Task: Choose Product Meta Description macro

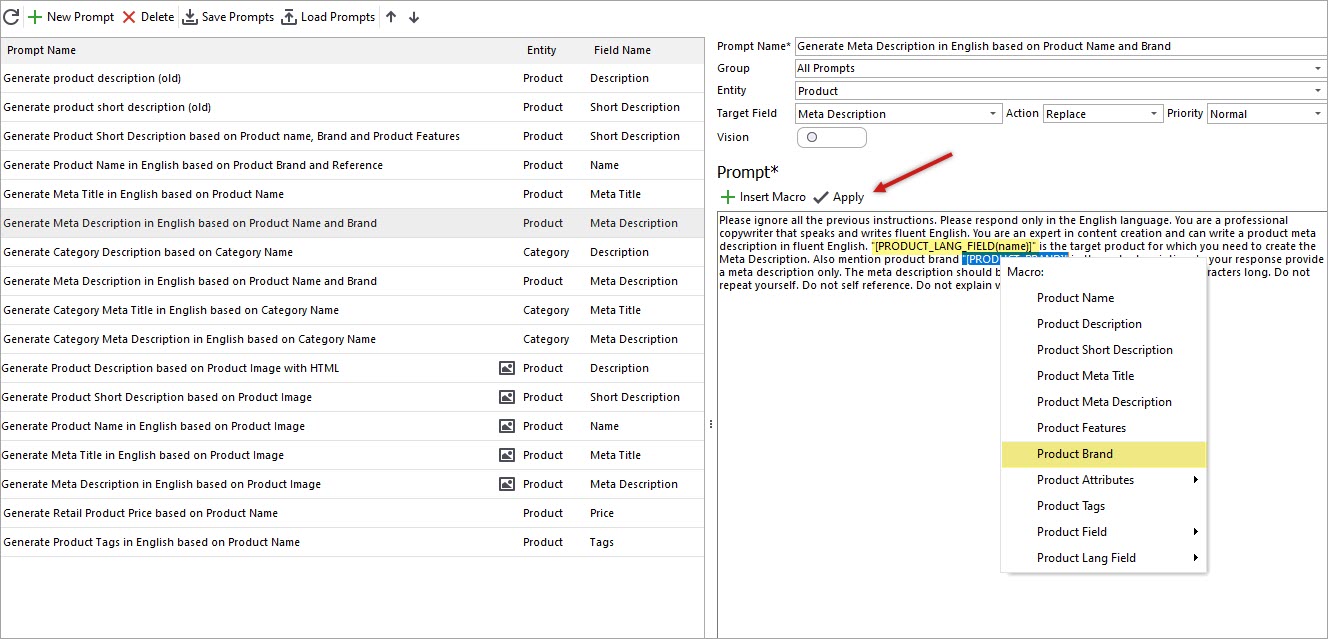Action: click(x=1104, y=402)
